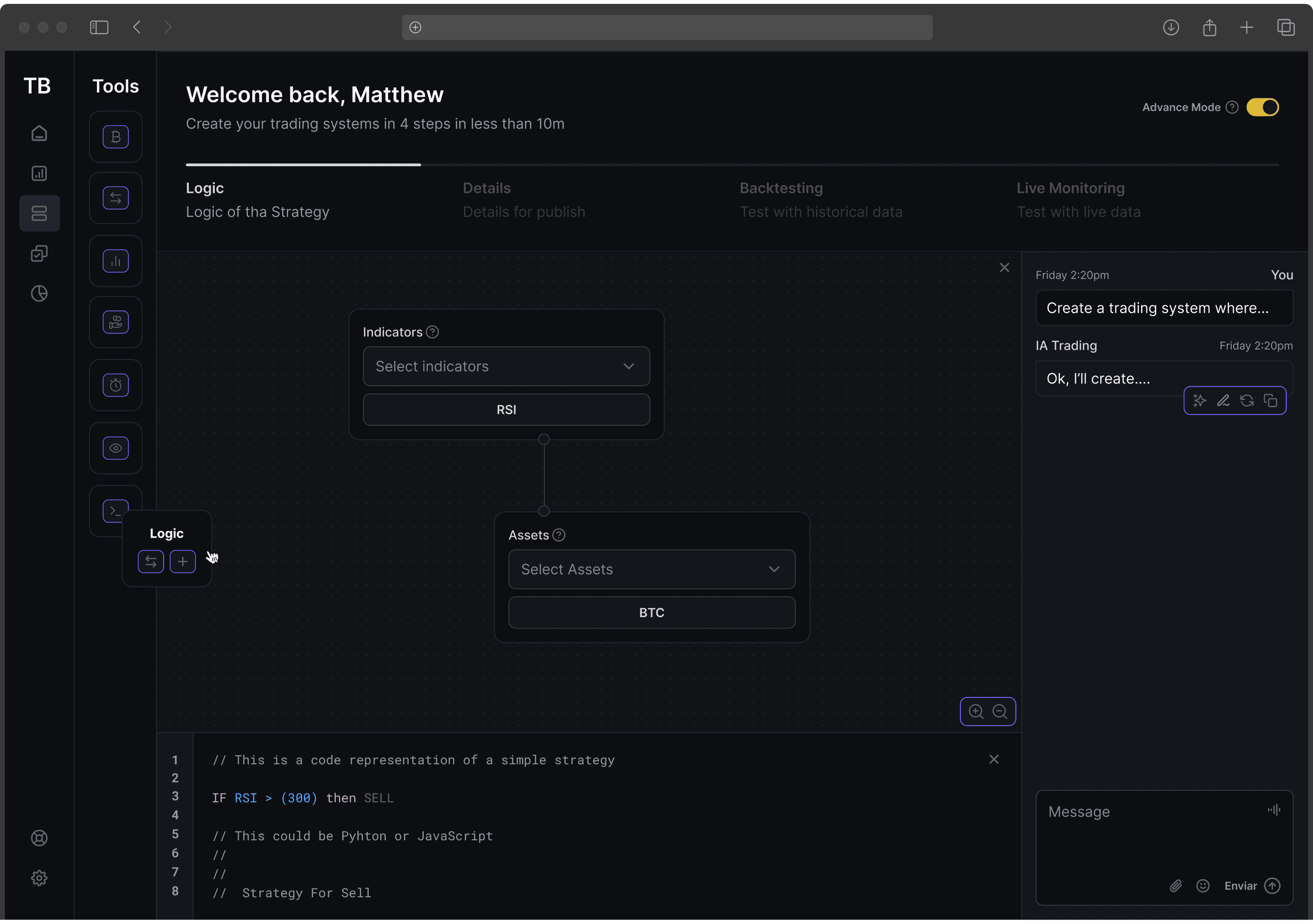Select the stopwatch timer tool icon
The image size is (1313, 924).
point(115,385)
